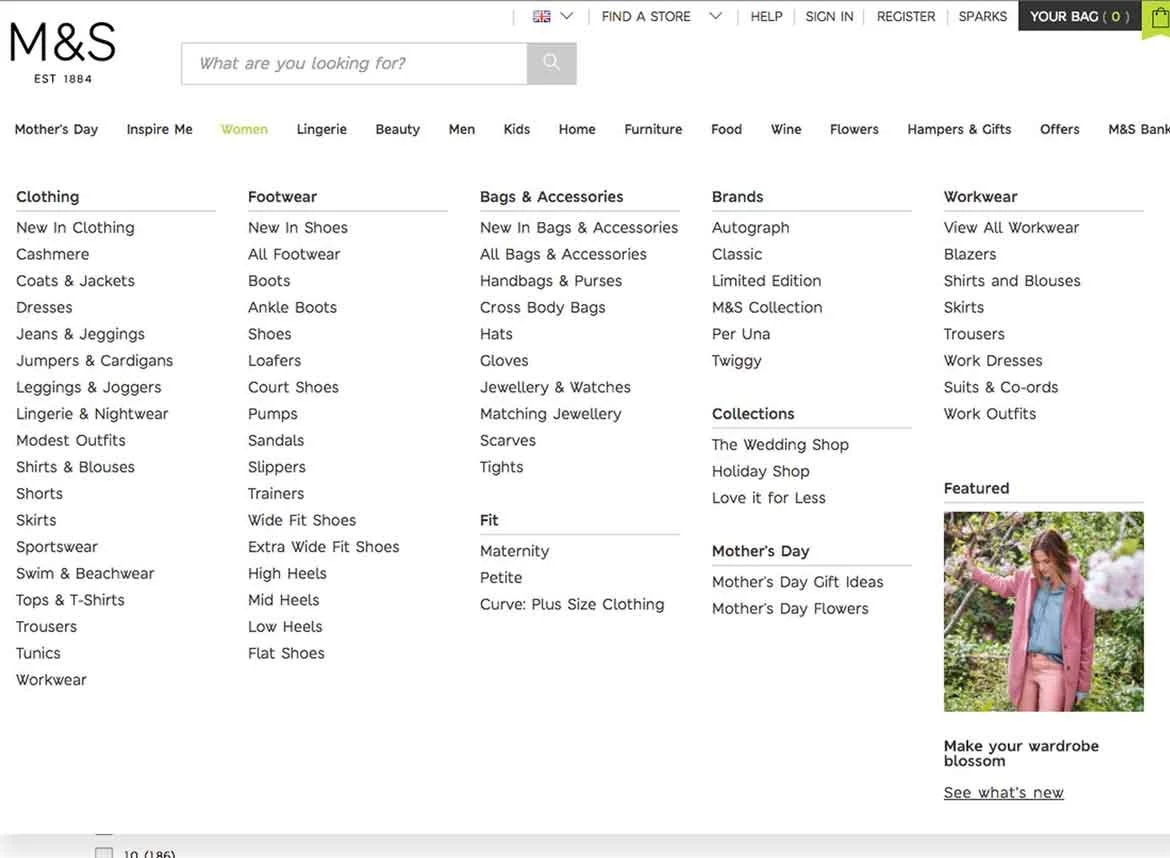Open the Home menu
This screenshot has width=1170, height=858.
(577, 129)
